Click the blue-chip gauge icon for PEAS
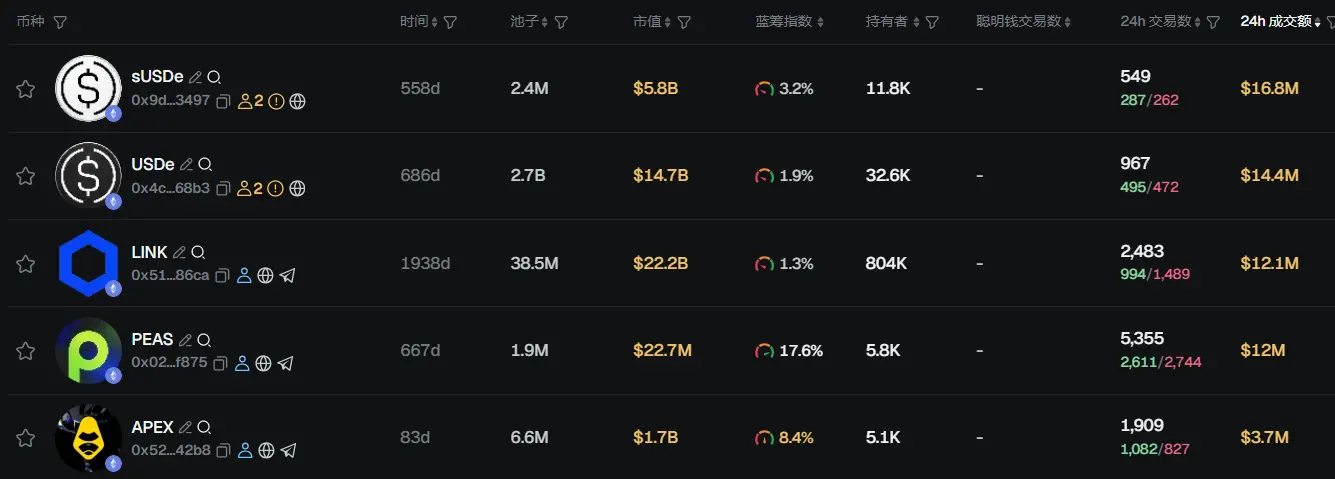The width and height of the screenshot is (1335, 479). coord(764,351)
